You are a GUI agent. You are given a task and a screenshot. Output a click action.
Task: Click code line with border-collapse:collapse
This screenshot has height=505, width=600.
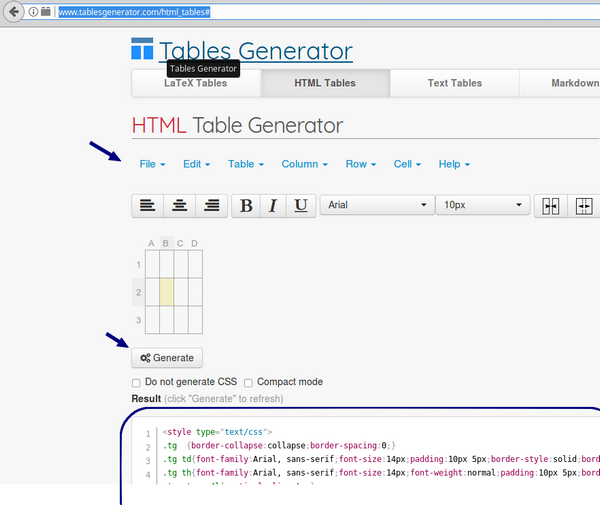tap(279, 446)
